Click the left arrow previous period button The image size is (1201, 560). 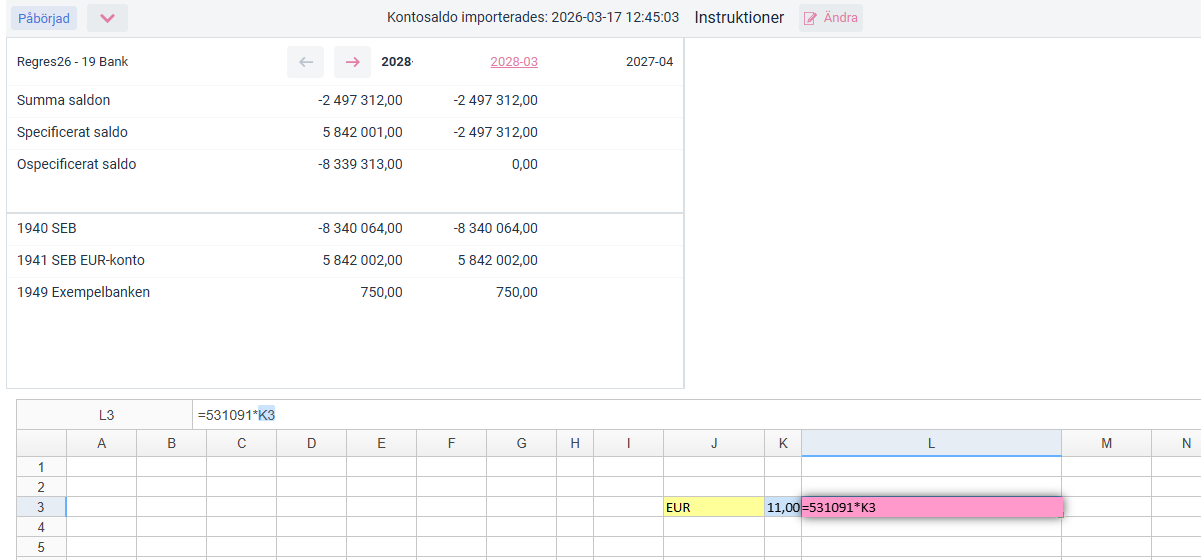(x=305, y=62)
